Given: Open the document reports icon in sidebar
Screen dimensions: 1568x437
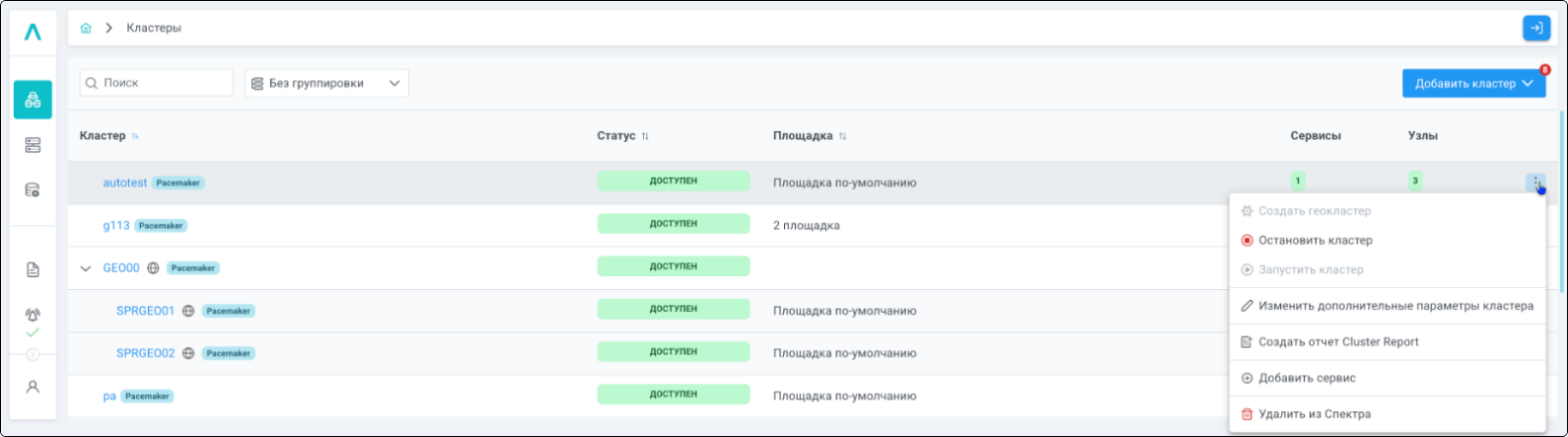Looking at the screenshot, I should pos(33,270).
